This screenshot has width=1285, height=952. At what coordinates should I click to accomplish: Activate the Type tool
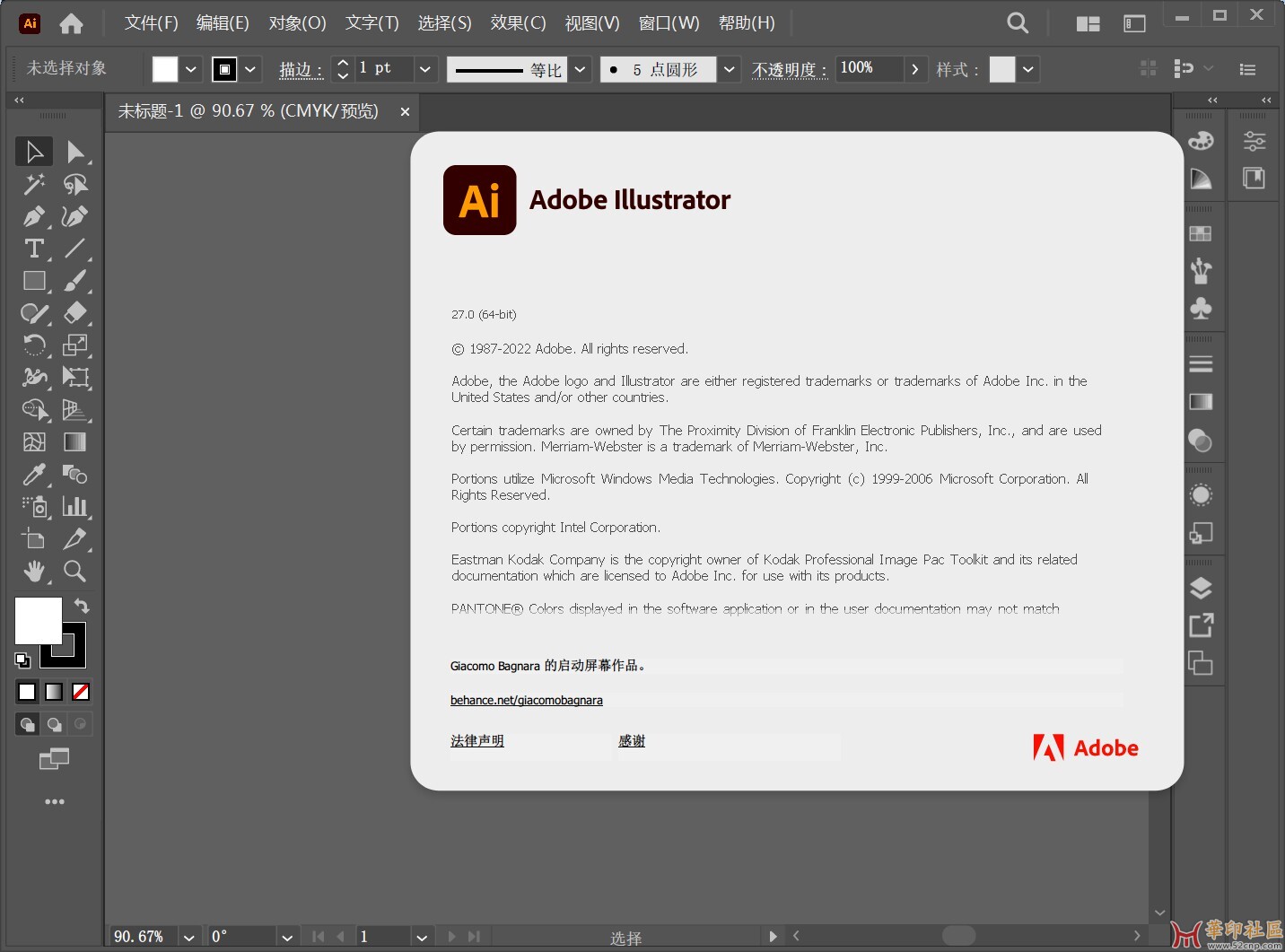(34, 249)
